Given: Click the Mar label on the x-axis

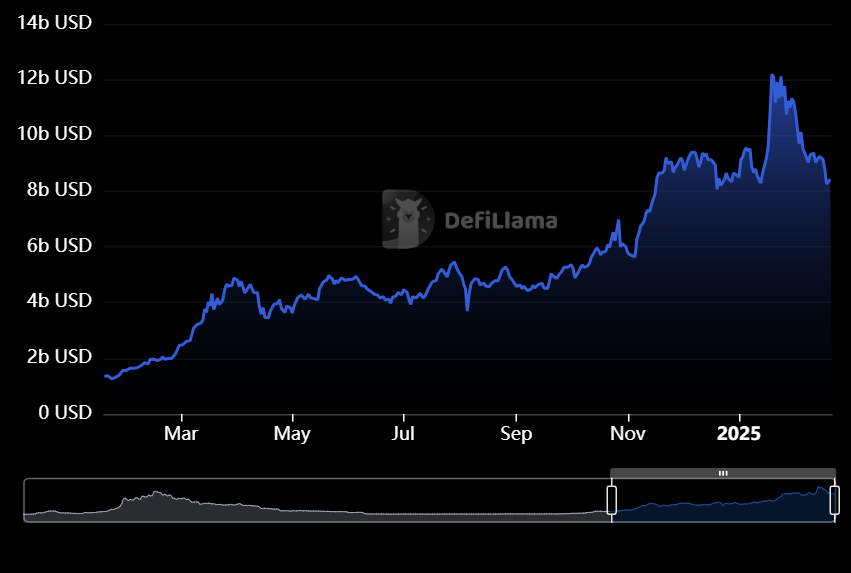Looking at the screenshot, I should pyautogui.click(x=181, y=435).
